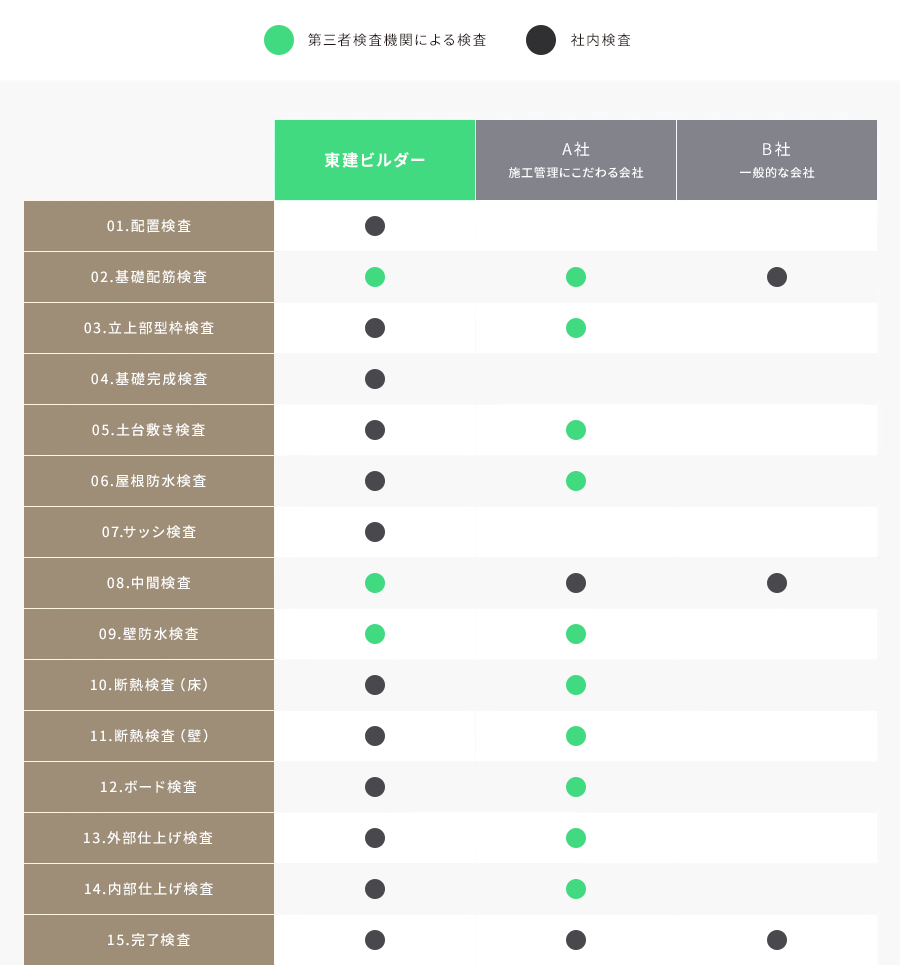The image size is (900, 965).
Task: Select the B社 一般的な会社 column header
Action: (x=777, y=160)
